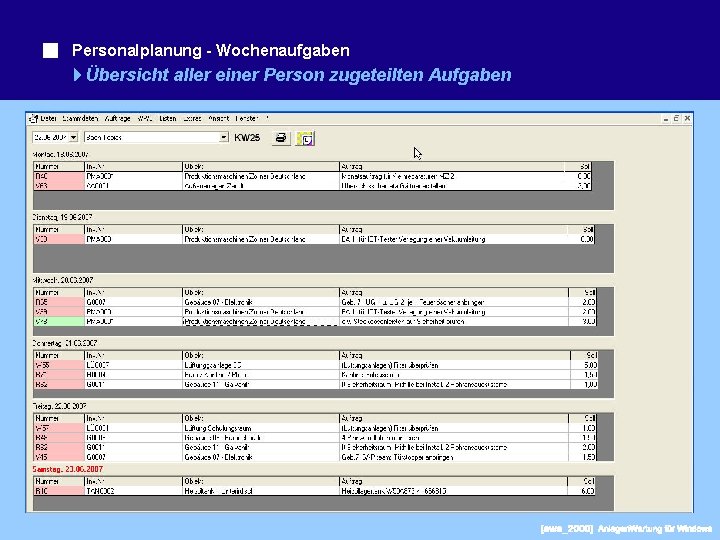The image size is (720, 540).
Task: Click the yellow calendar clock toolbar icon
Action: click(x=305, y=138)
